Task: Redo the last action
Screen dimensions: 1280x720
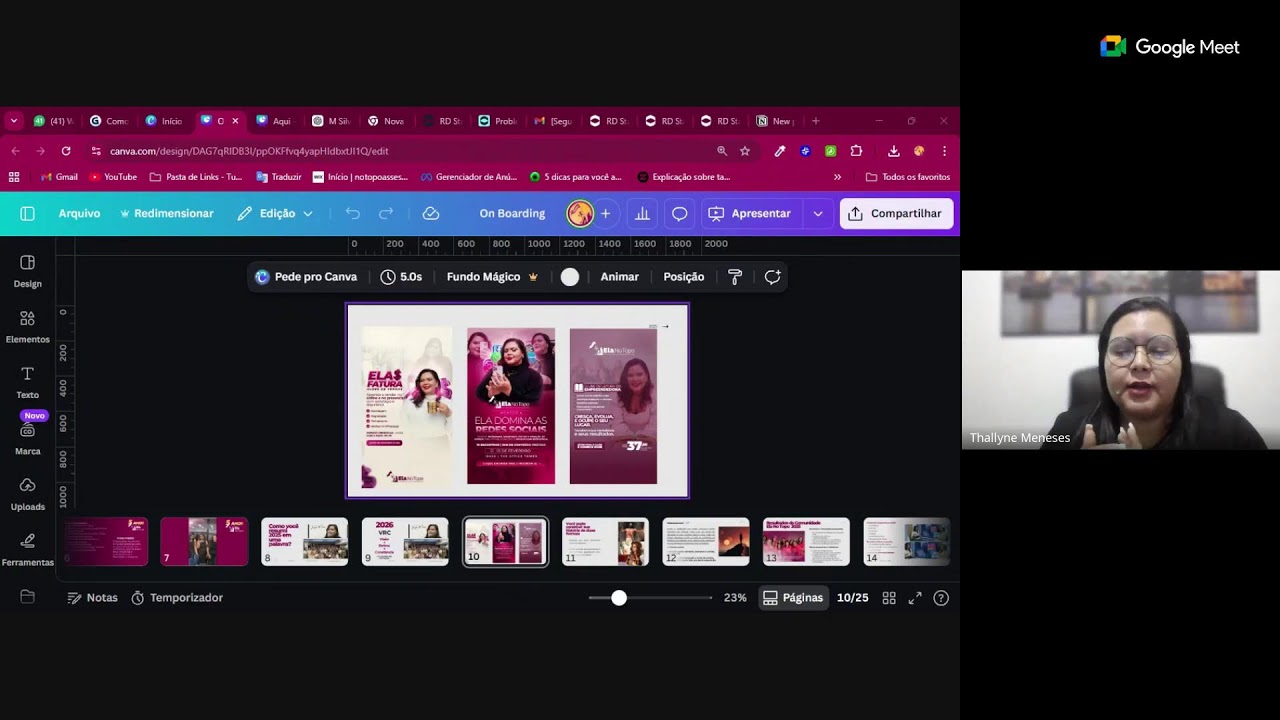Action: [x=386, y=213]
